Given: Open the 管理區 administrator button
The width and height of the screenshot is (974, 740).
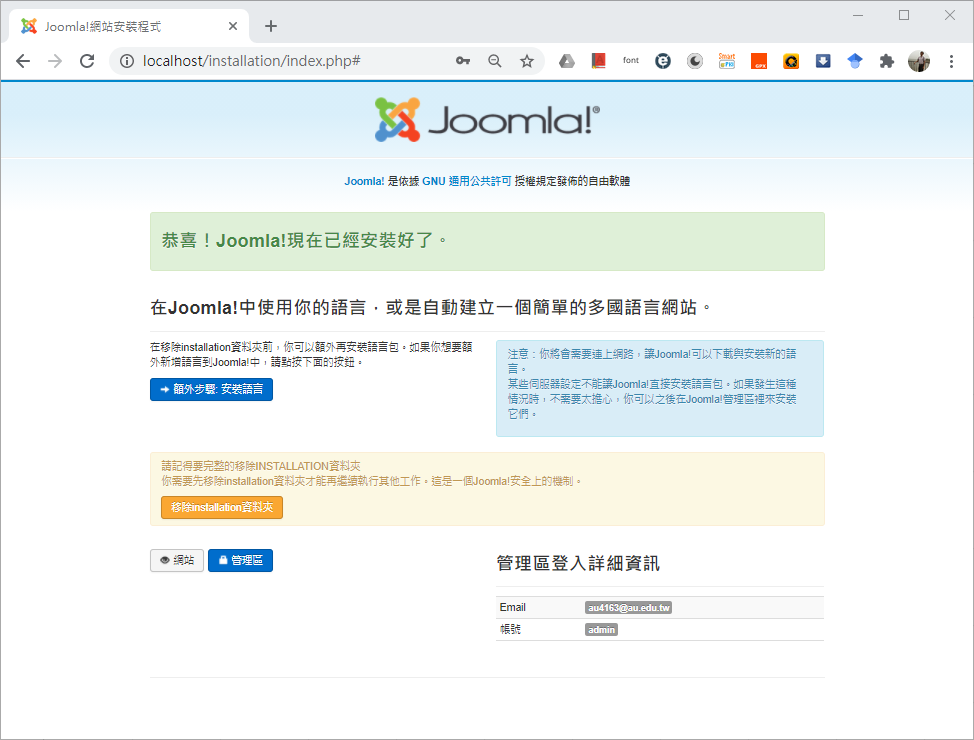Looking at the screenshot, I should [x=240, y=560].
